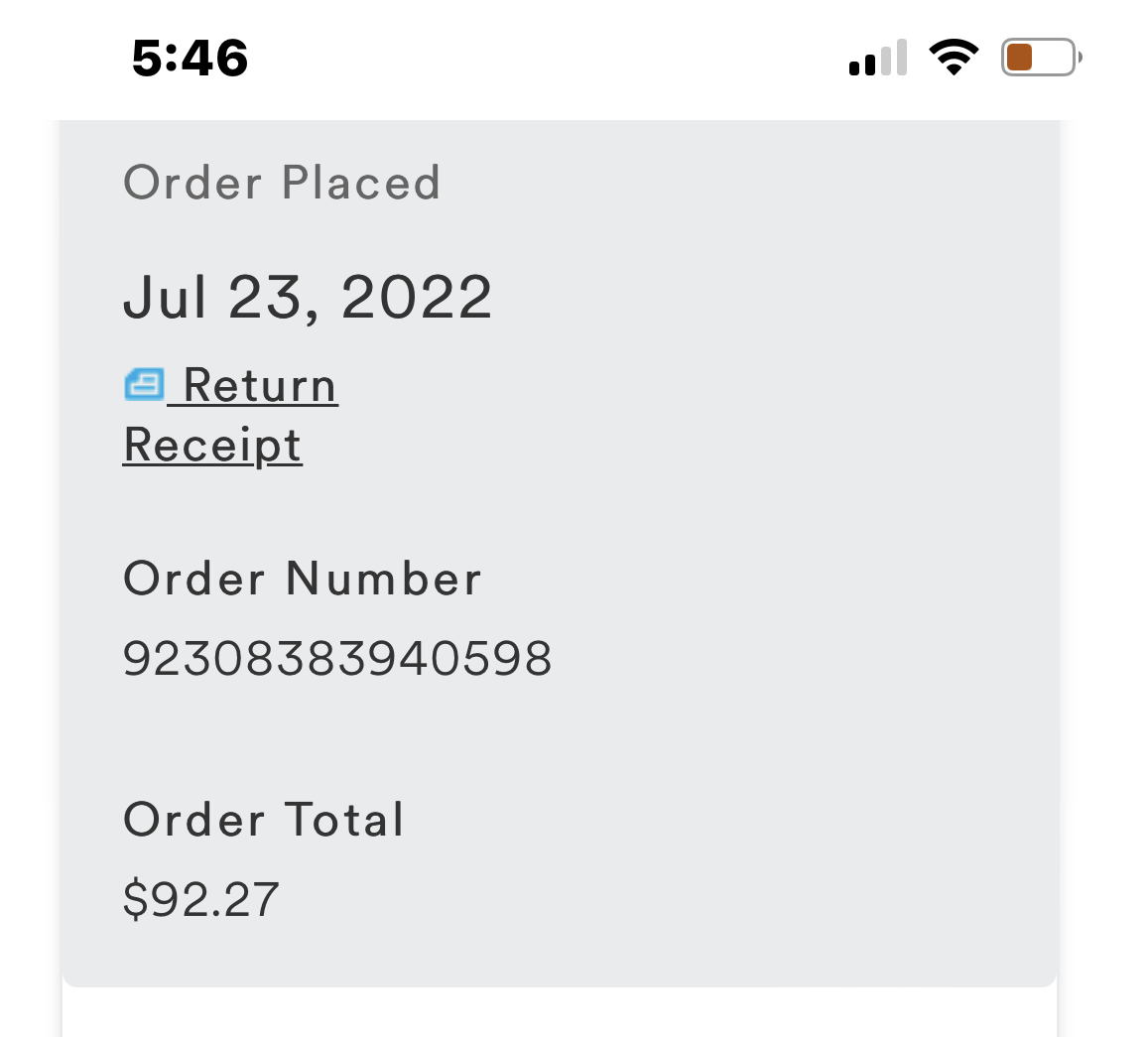The image size is (1148, 1037).
Task: Open the Return Receipt link
Action: tap(260, 386)
